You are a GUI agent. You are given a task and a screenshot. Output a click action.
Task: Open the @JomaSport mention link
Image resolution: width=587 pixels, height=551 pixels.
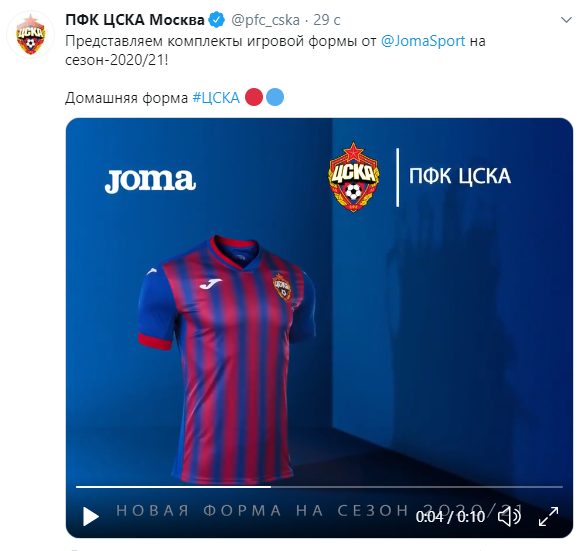coord(423,41)
